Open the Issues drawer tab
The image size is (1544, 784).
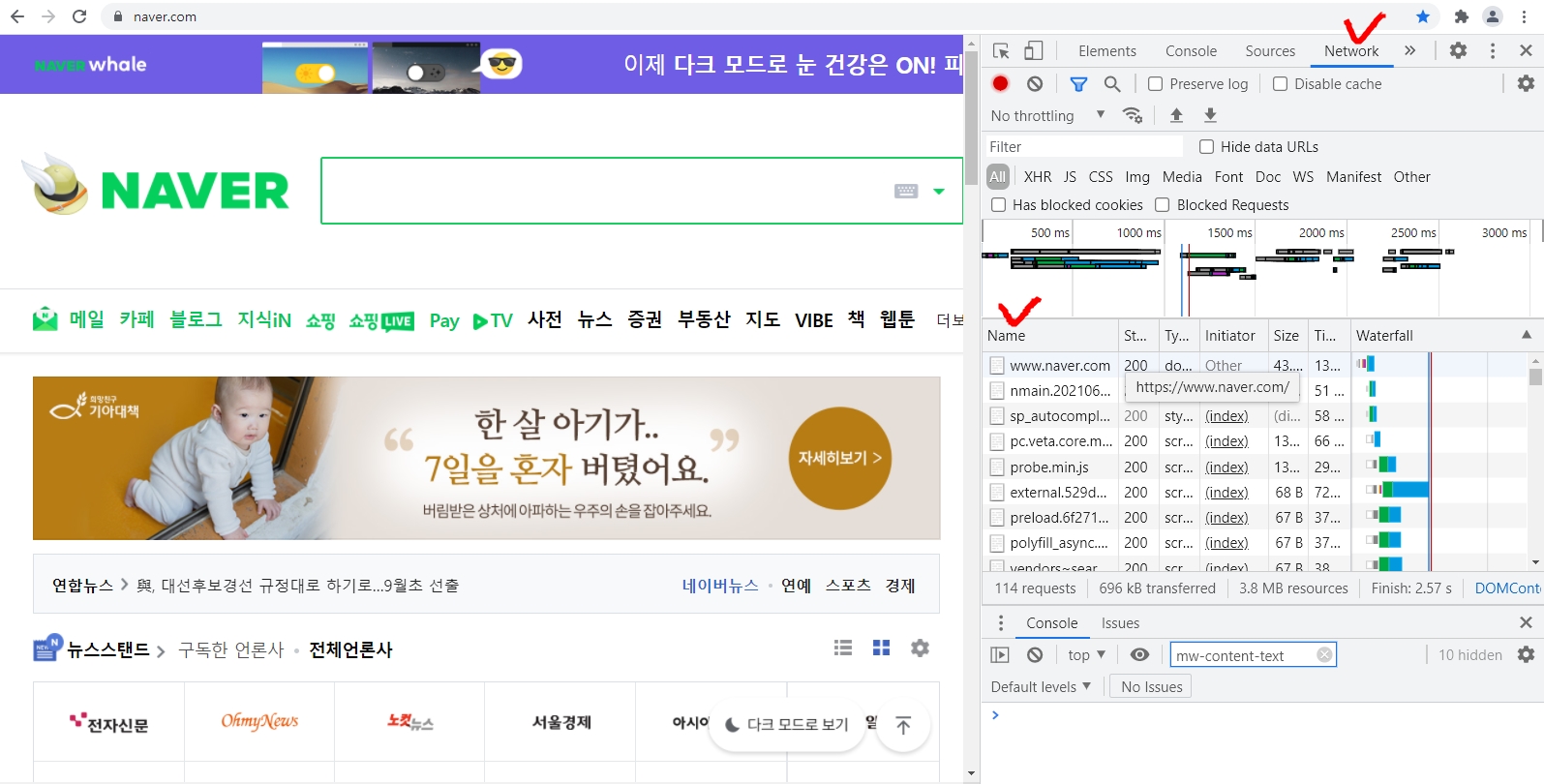tap(1120, 623)
